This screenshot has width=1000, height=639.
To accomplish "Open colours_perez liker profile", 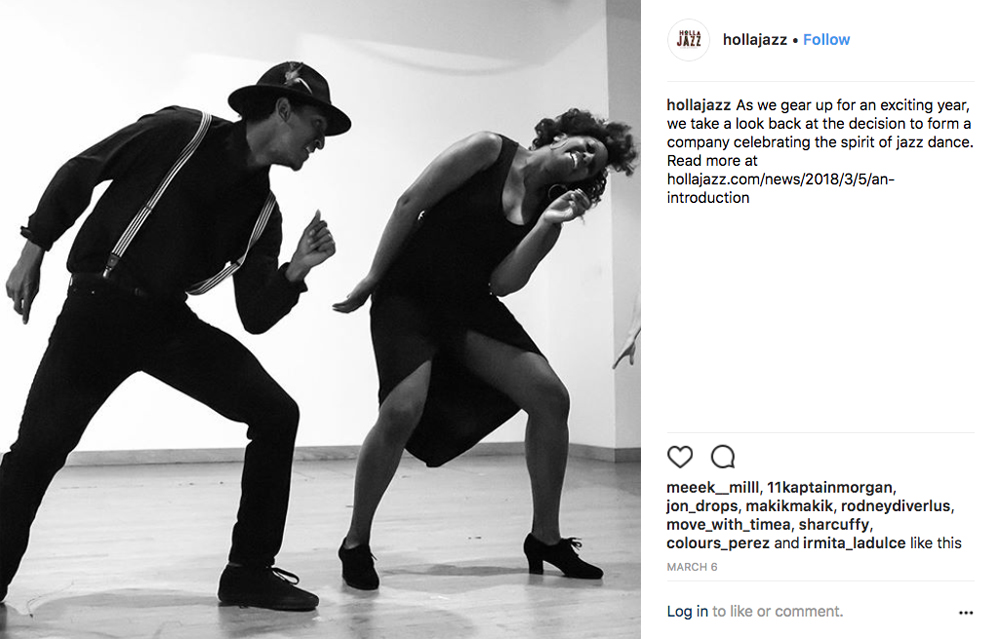I will pyautogui.click(x=718, y=543).
